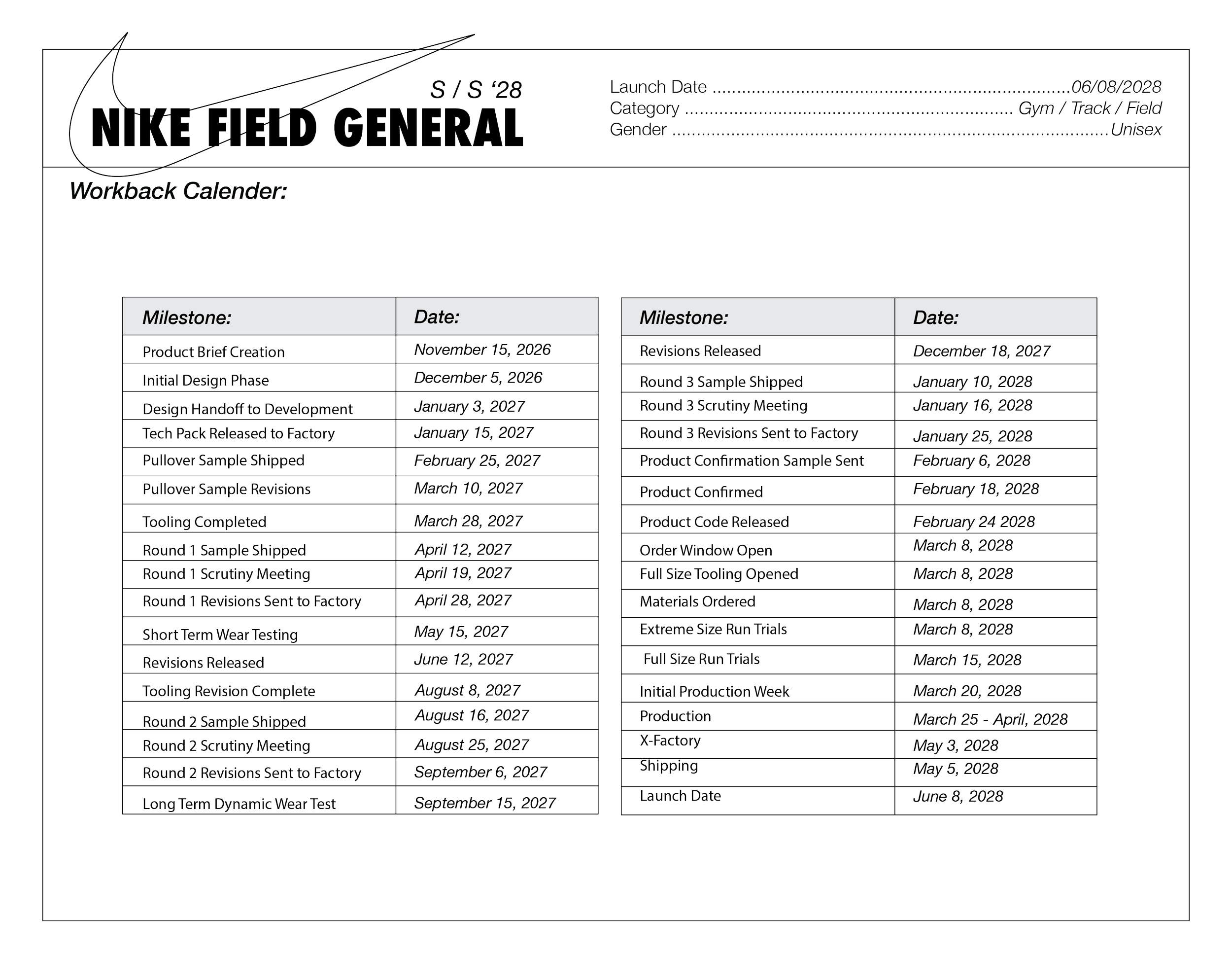Select the date November 15, 2026

[x=482, y=350]
